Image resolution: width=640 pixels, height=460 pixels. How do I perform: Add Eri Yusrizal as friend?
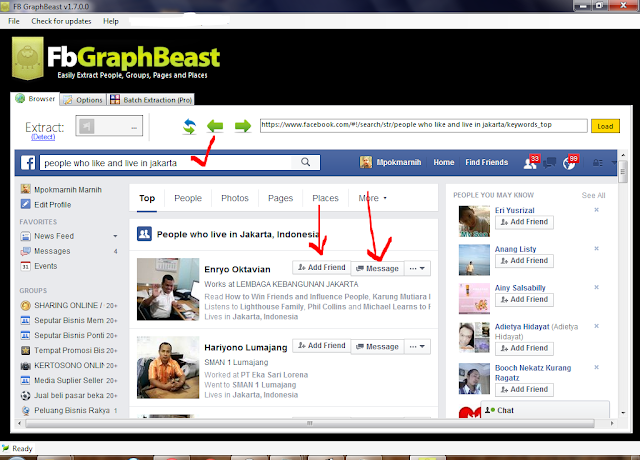[x=524, y=222]
